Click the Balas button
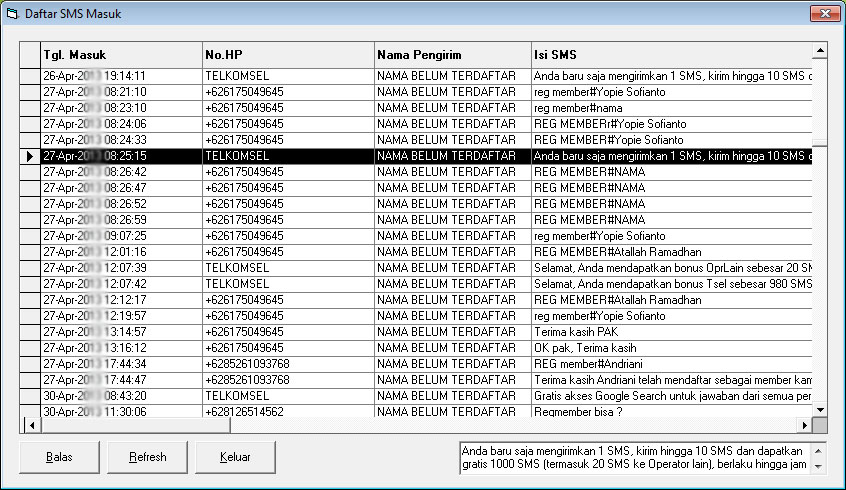 [59, 457]
